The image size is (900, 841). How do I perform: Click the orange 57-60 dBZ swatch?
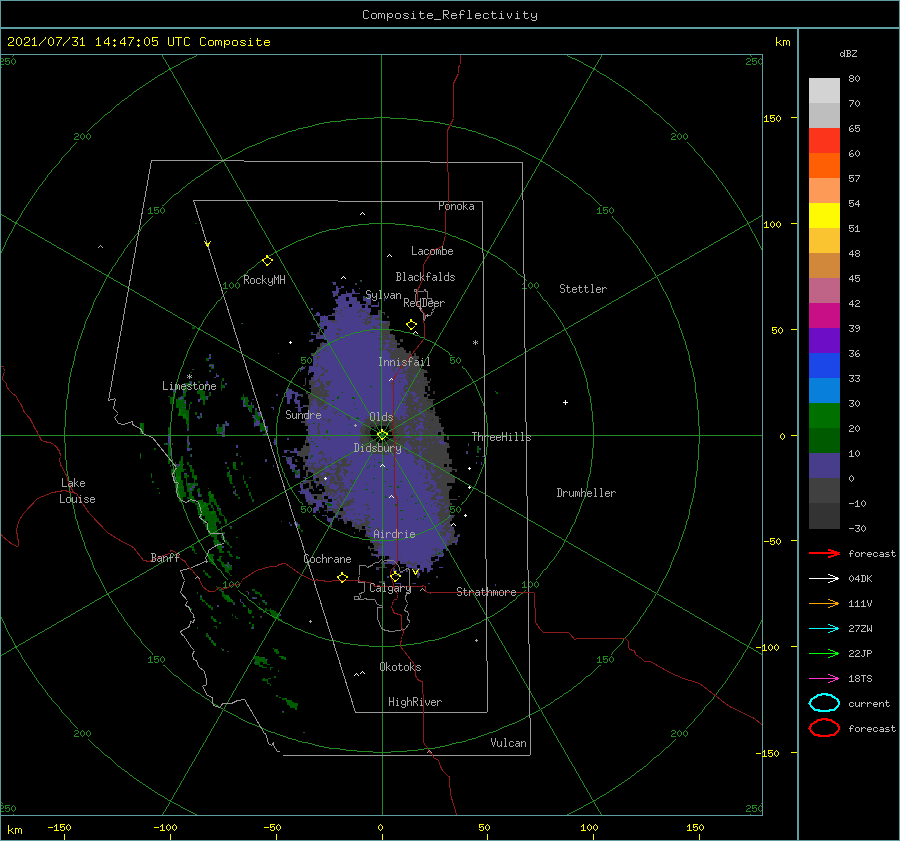[824, 166]
